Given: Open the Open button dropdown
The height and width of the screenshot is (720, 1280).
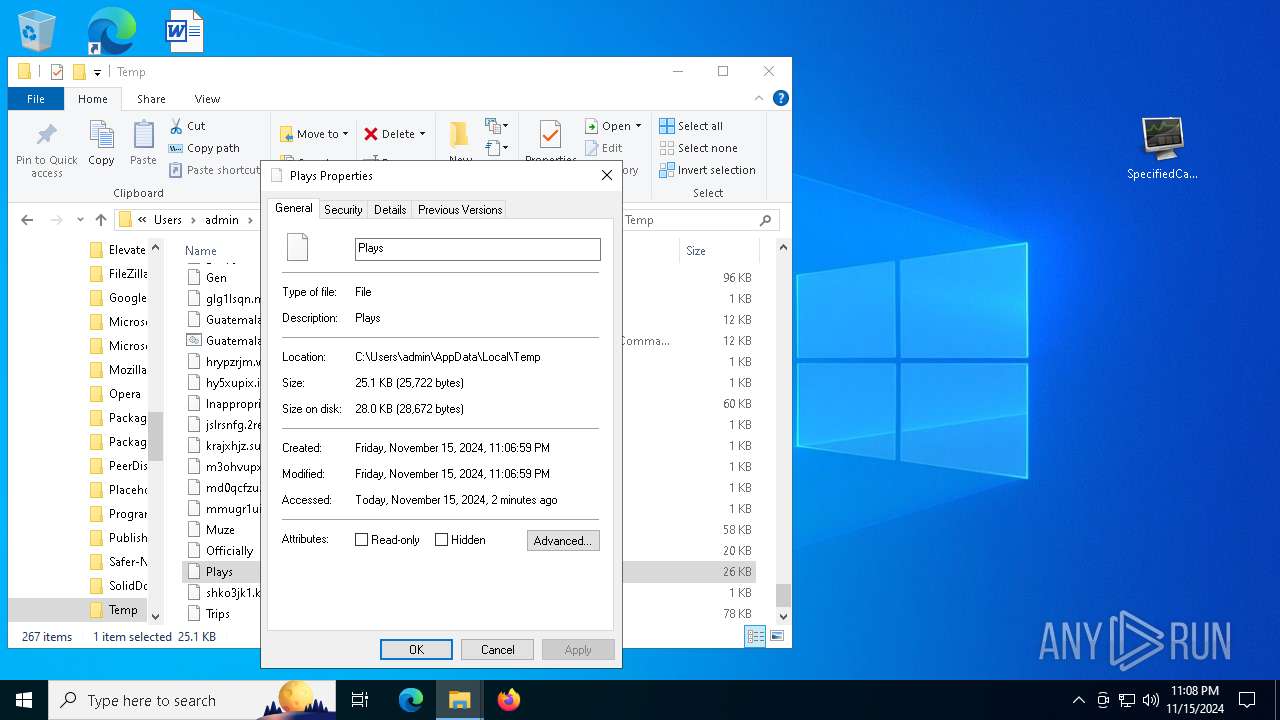Looking at the screenshot, I should pos(638,126).
